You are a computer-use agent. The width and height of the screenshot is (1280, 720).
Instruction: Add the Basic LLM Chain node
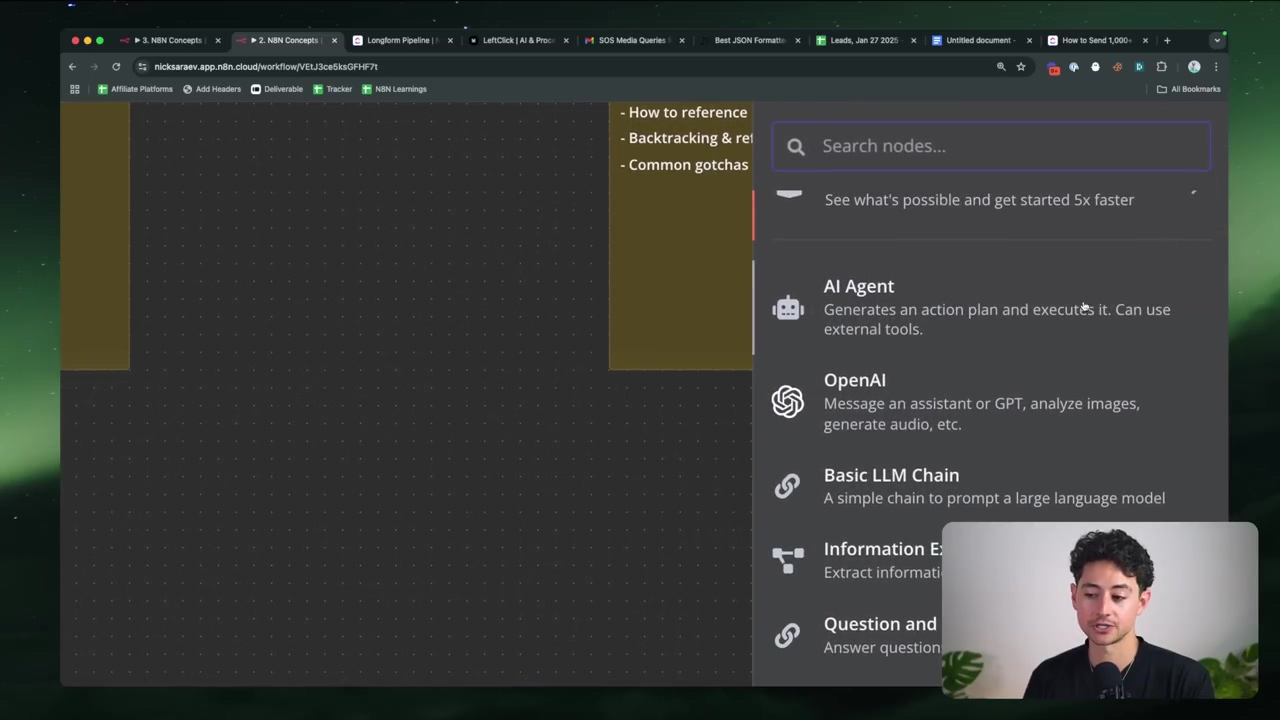point(991,486)
